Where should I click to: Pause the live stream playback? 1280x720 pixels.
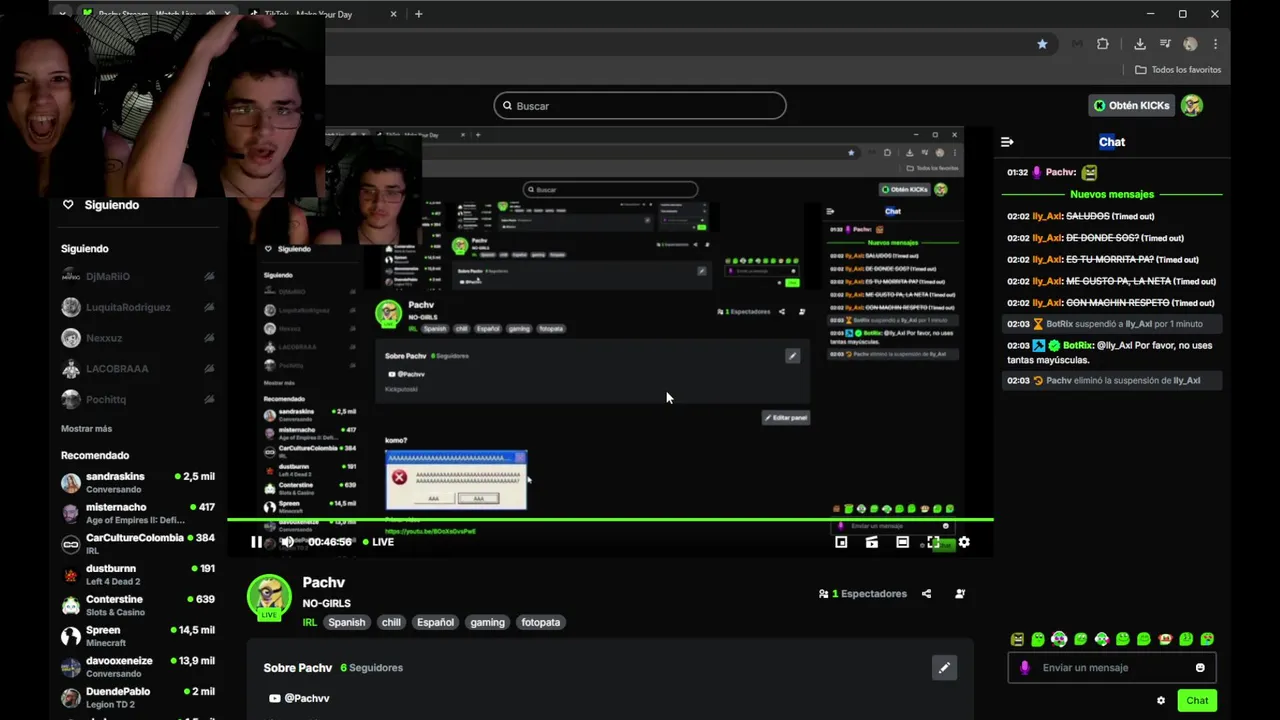click(256, 542)
